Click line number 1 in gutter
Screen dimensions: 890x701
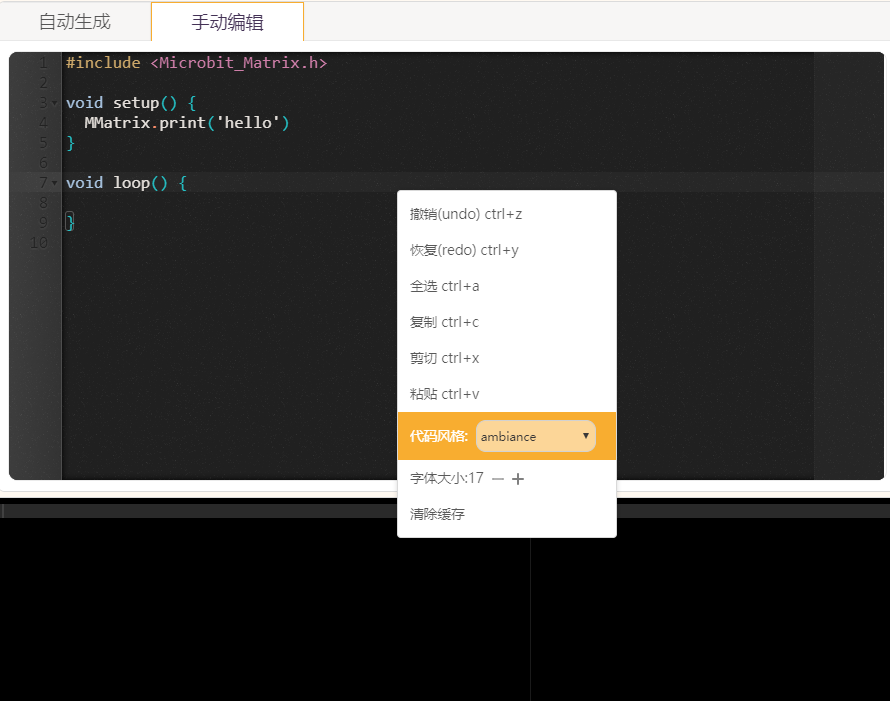click(43, 63)
